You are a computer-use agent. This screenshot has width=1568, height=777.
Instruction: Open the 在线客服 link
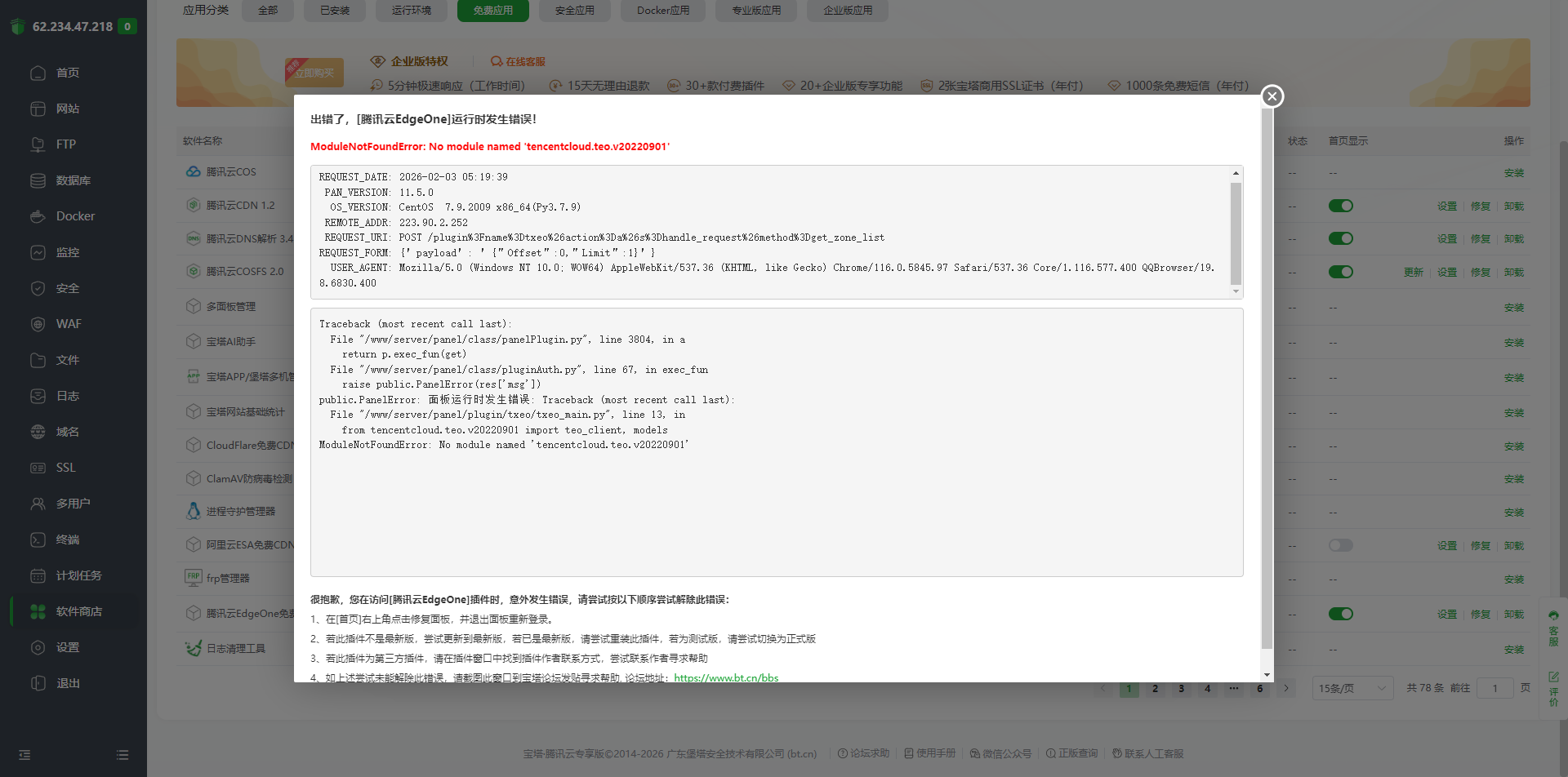click(x=518, y=61)
